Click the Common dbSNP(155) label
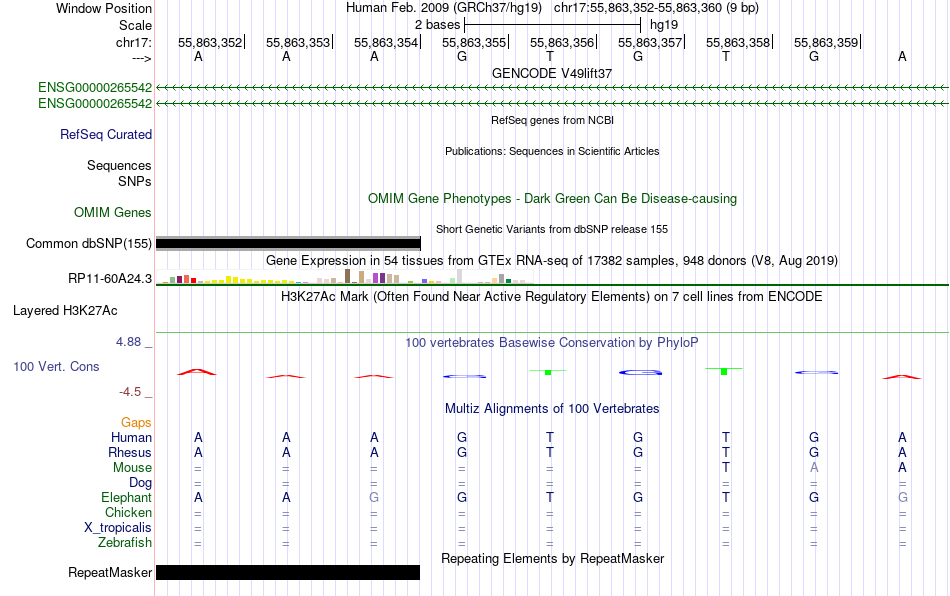950x596 pixels. click(x=89, y=243)
